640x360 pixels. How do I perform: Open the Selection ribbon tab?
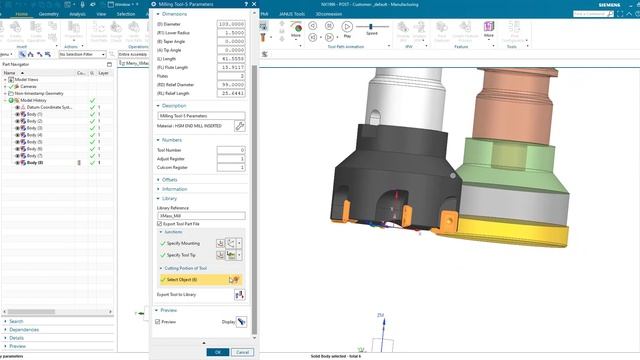pyautogui.click(x=126, y=14)
